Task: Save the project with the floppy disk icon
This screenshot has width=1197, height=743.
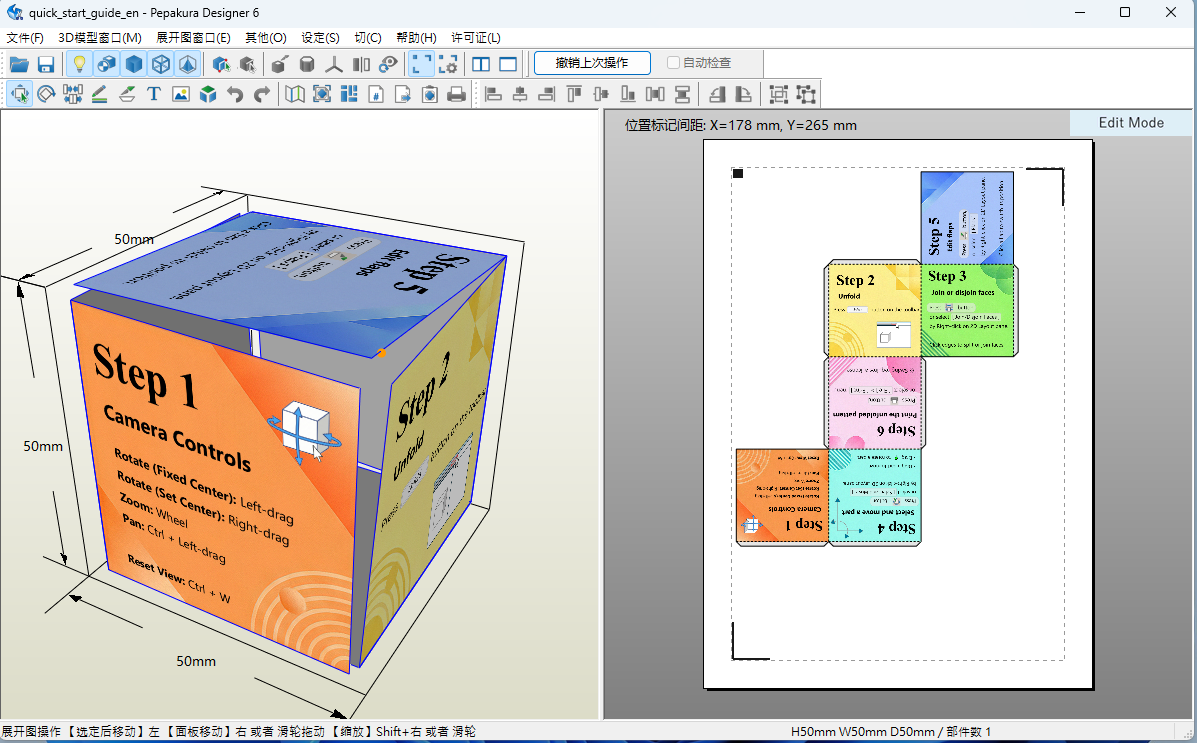Action: click(46, 64)
